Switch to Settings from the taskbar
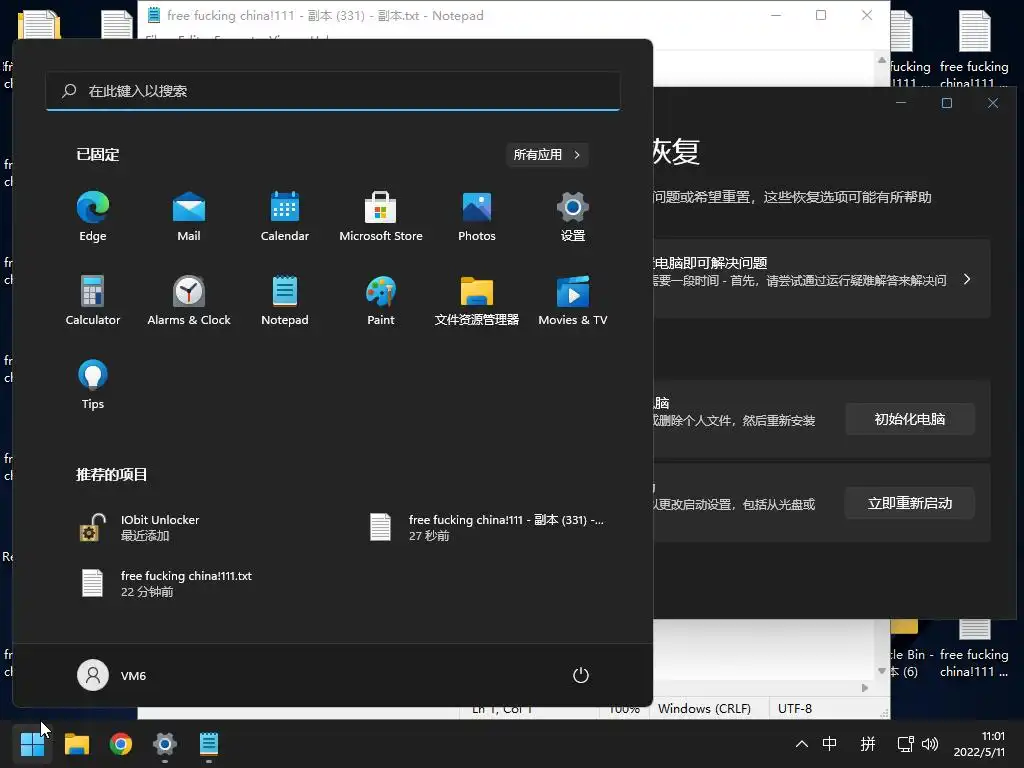 [165, 744]
